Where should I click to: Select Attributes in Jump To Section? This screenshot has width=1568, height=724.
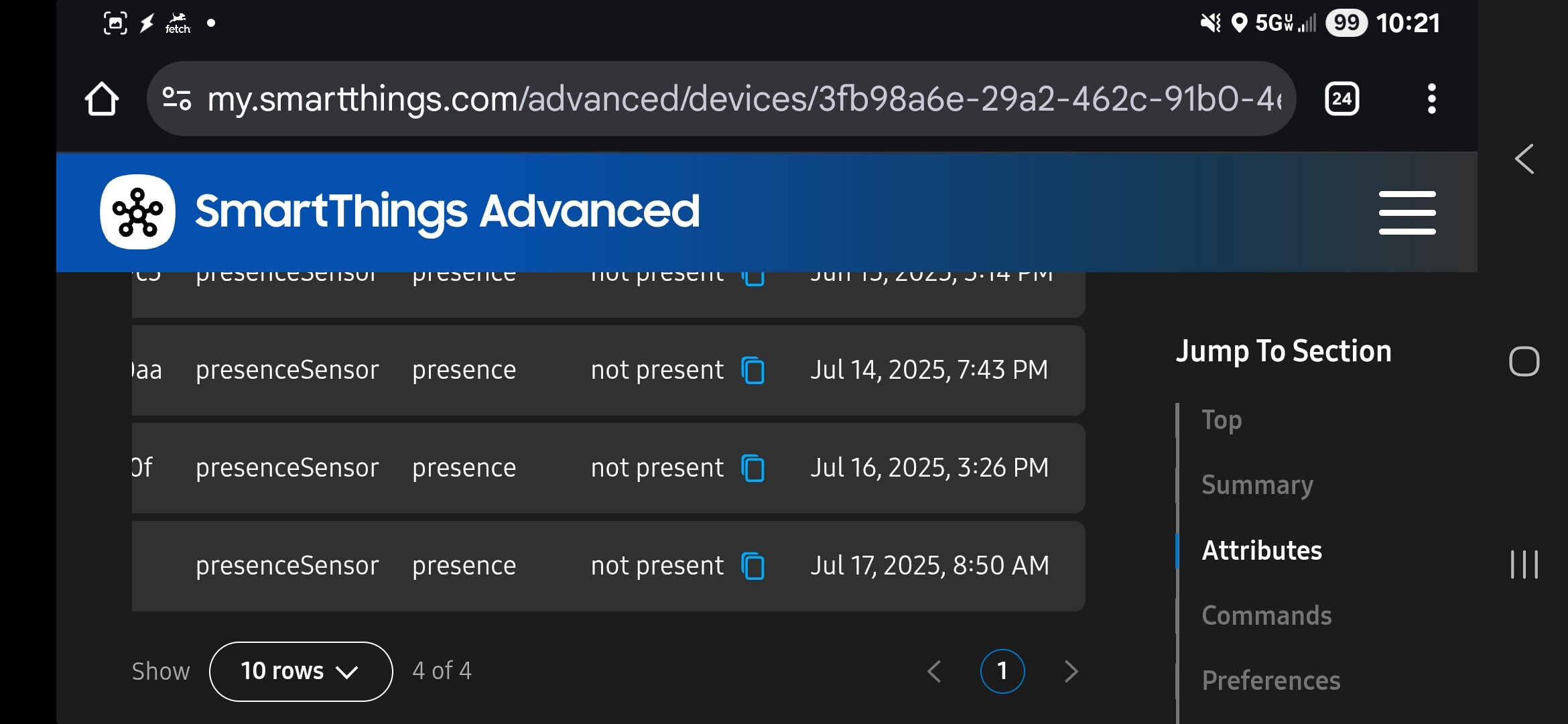pyautogui.click(x=1262, y=550)
